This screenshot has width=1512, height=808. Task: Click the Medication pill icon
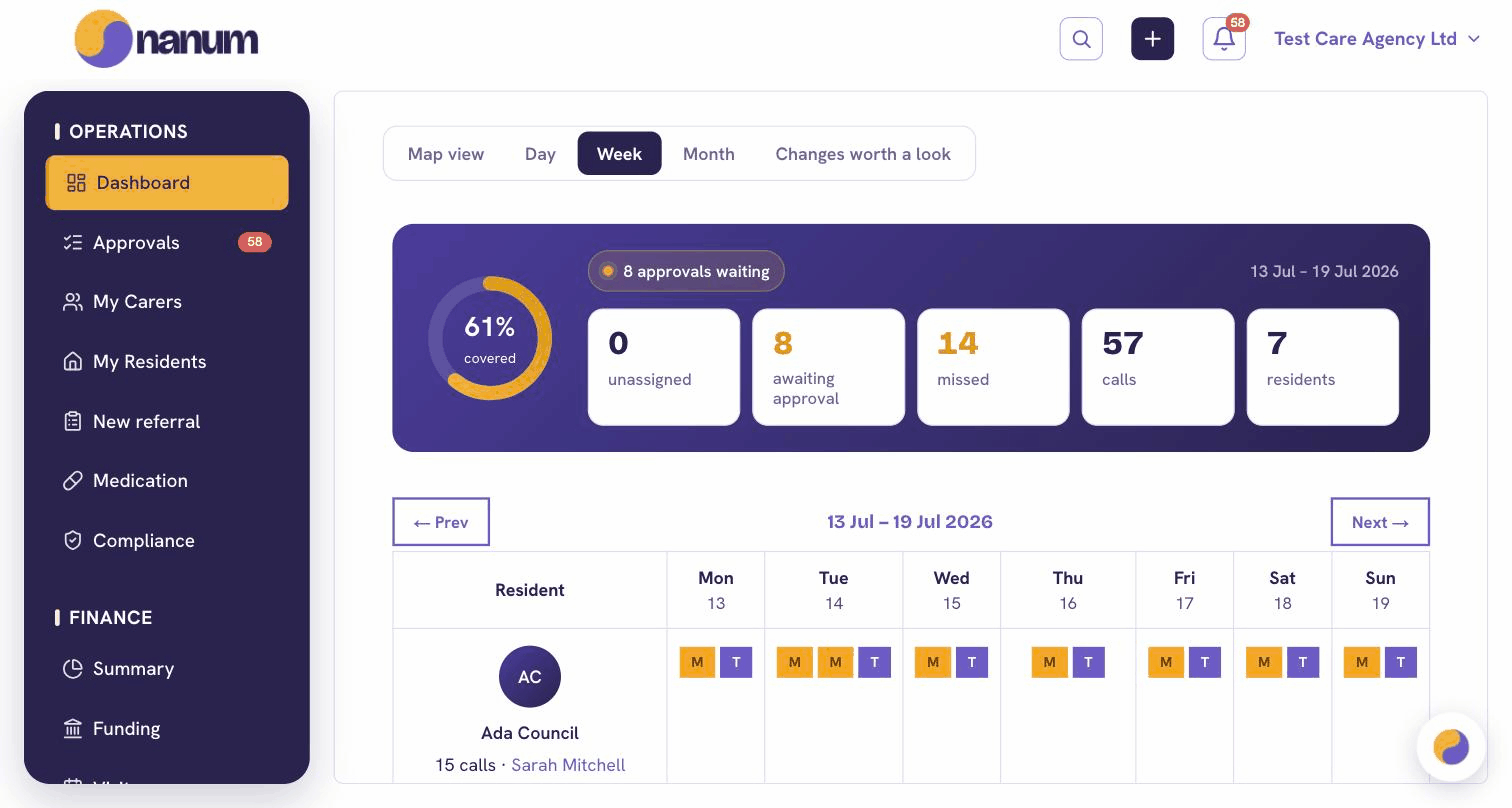click(x=72, y=481)
